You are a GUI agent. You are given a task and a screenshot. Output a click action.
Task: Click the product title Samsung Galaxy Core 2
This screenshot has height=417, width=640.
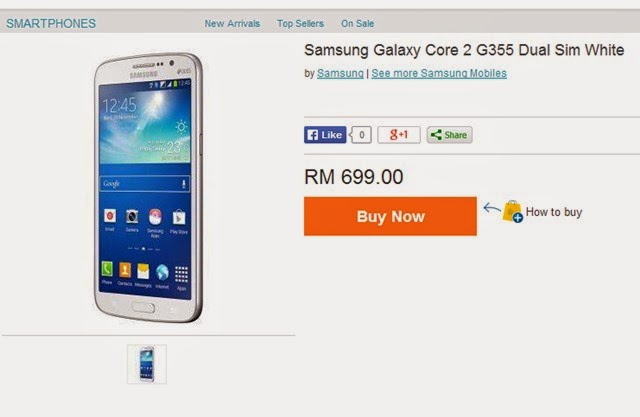464,50
